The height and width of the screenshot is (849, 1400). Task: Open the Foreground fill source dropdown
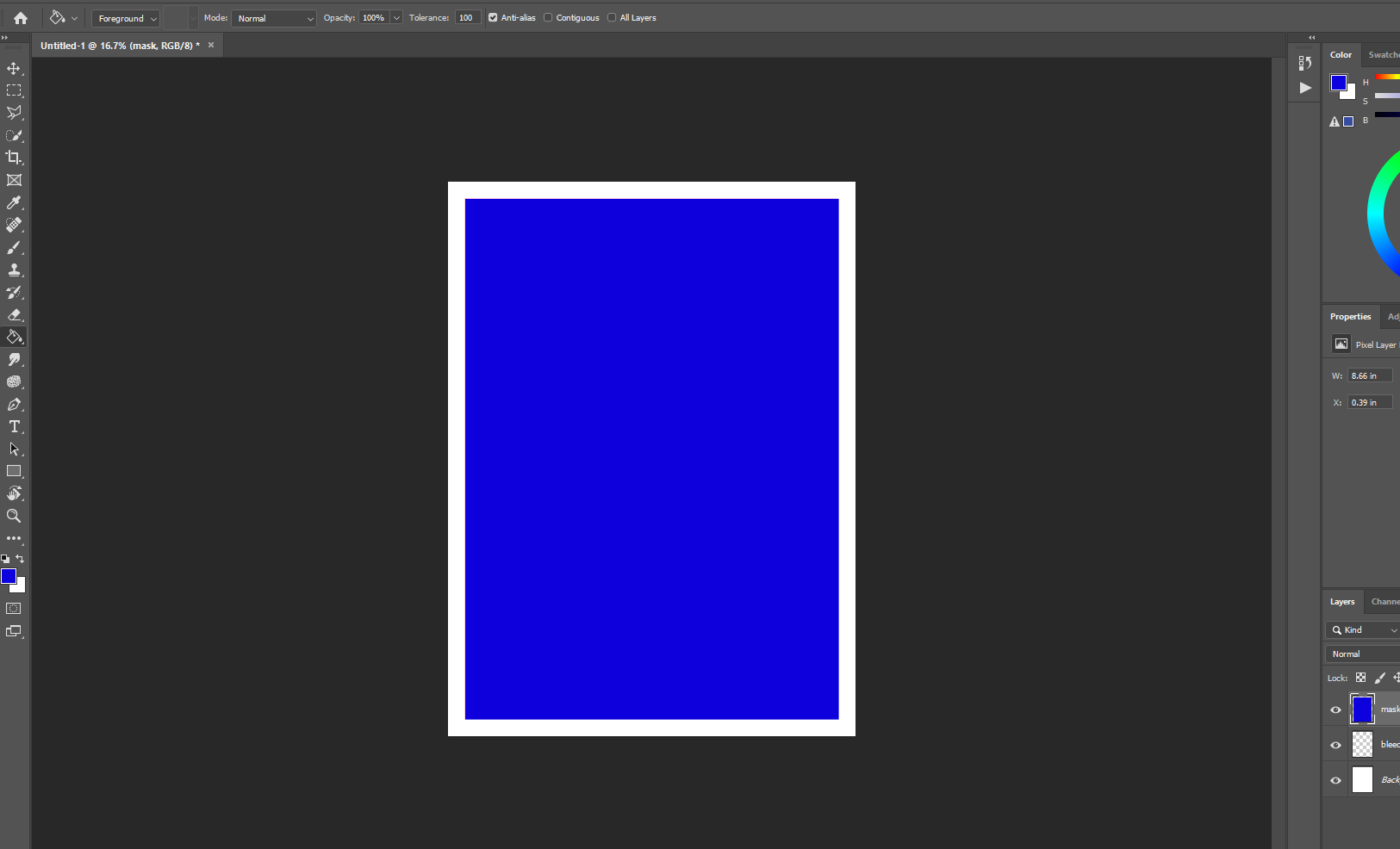pos(126,18)
